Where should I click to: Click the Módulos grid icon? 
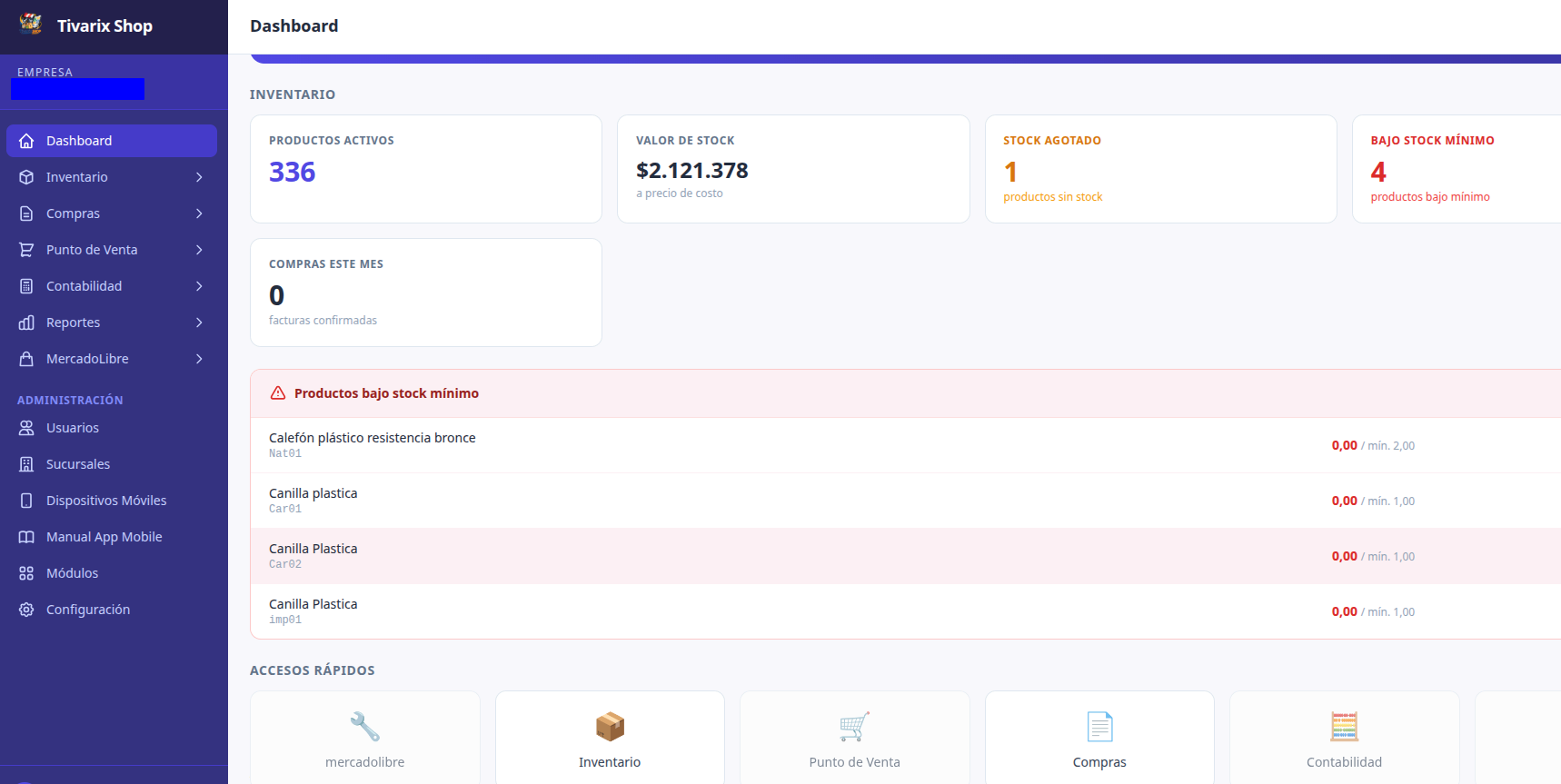point(26,573)
